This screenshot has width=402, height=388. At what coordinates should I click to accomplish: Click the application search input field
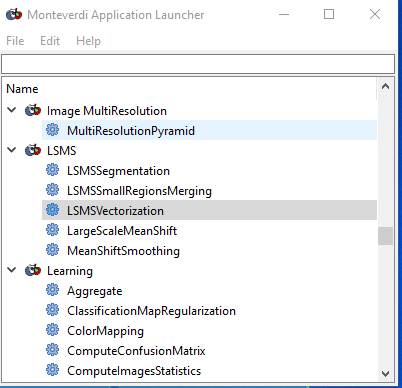coord(198,64)
